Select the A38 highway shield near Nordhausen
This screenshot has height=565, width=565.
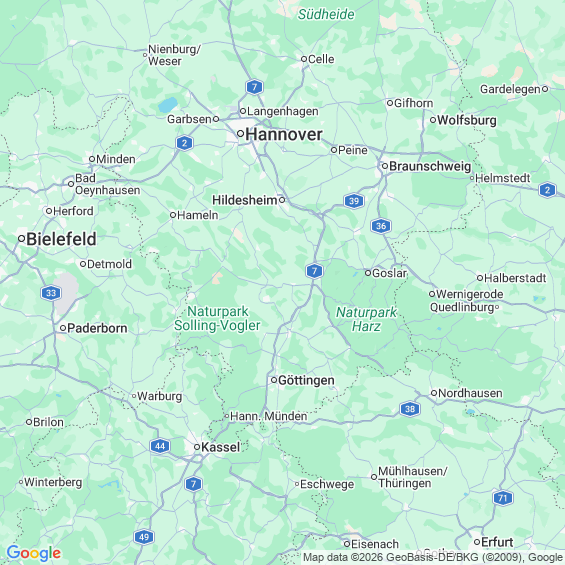point(410,409)
